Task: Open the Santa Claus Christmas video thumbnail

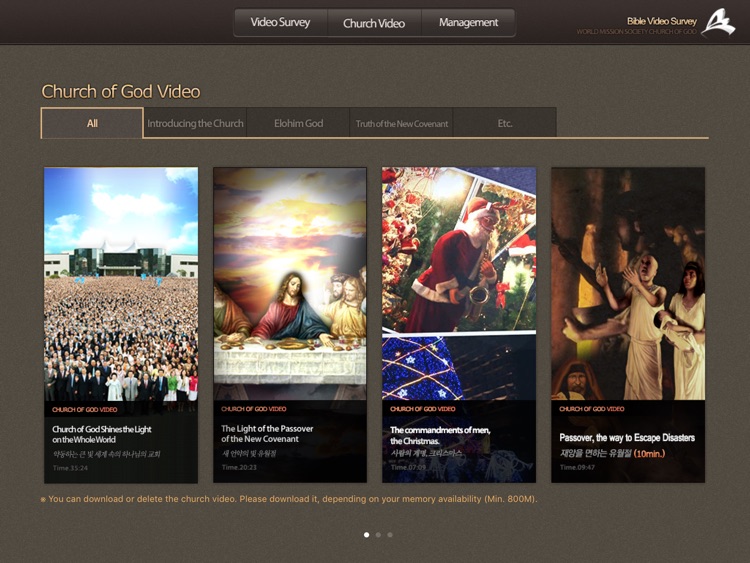Action: pos(459,284)
